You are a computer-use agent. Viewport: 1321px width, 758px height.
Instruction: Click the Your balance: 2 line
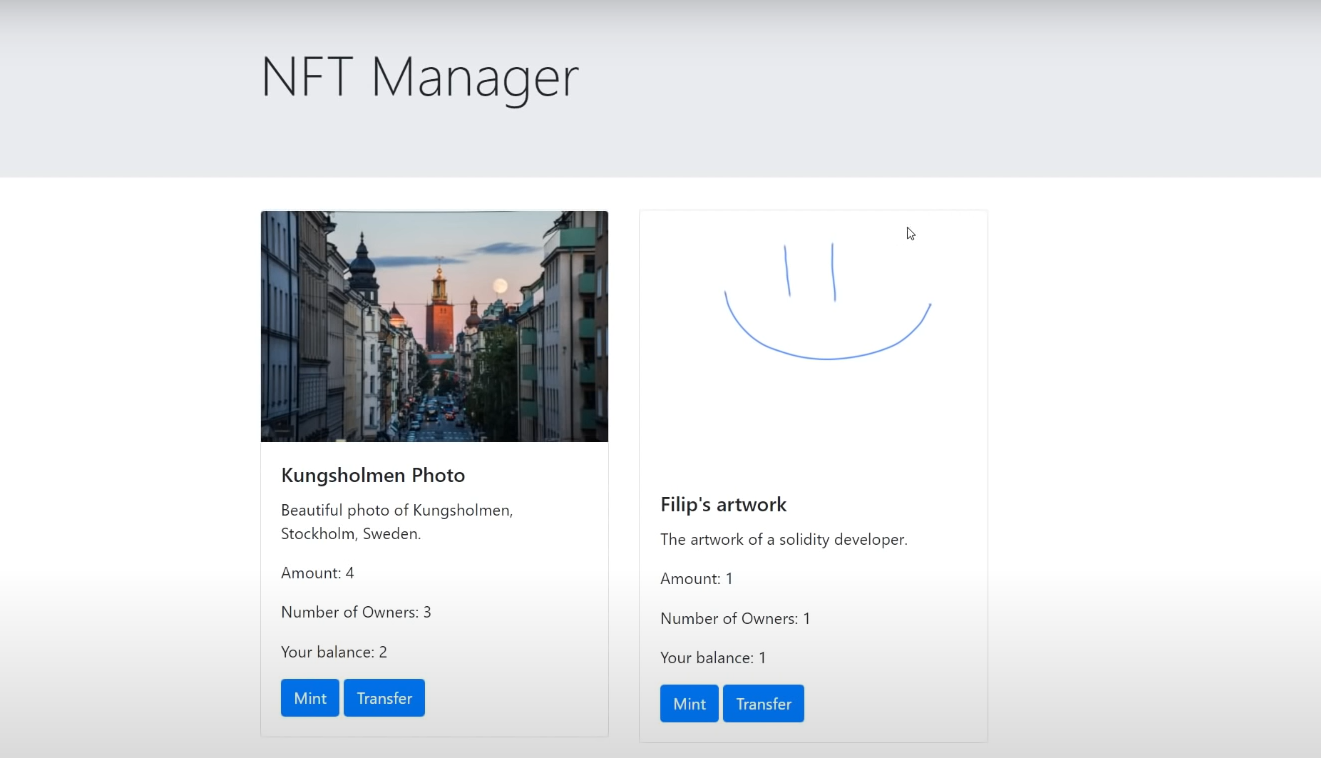pyautogui.click(x=334, y=652)
